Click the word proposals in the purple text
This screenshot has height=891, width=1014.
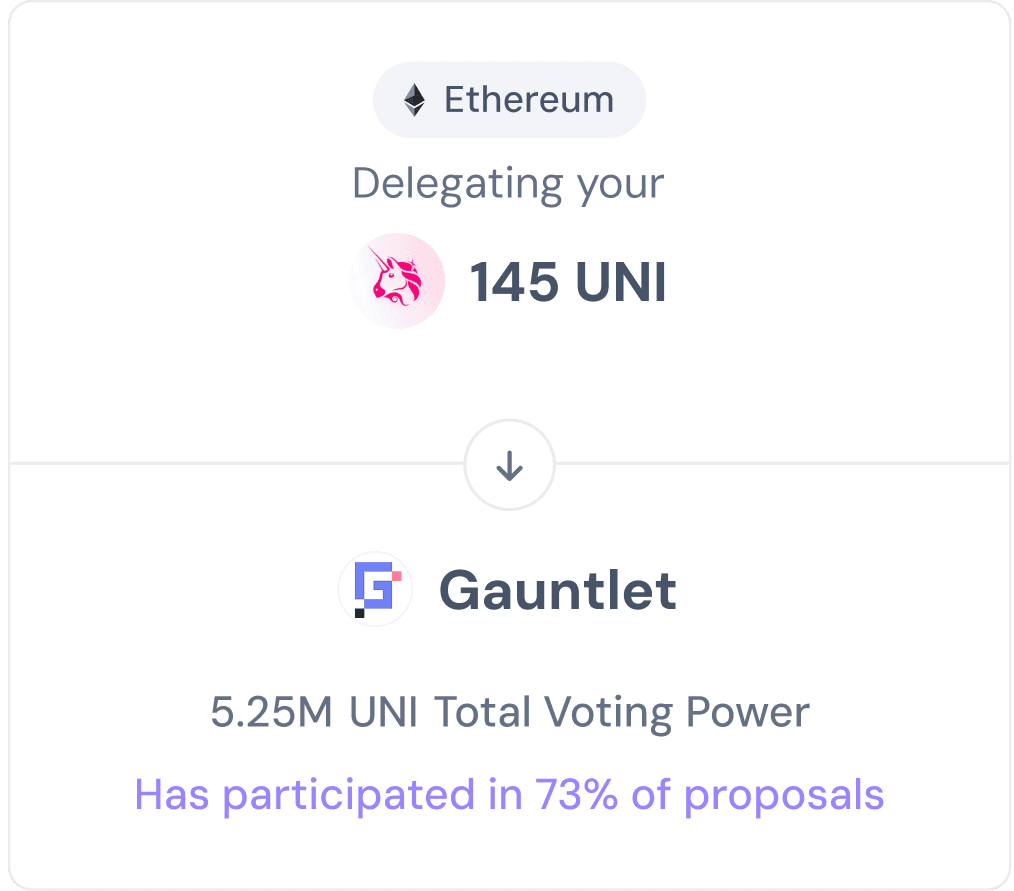pyautogui.click(x=784, y=797)
